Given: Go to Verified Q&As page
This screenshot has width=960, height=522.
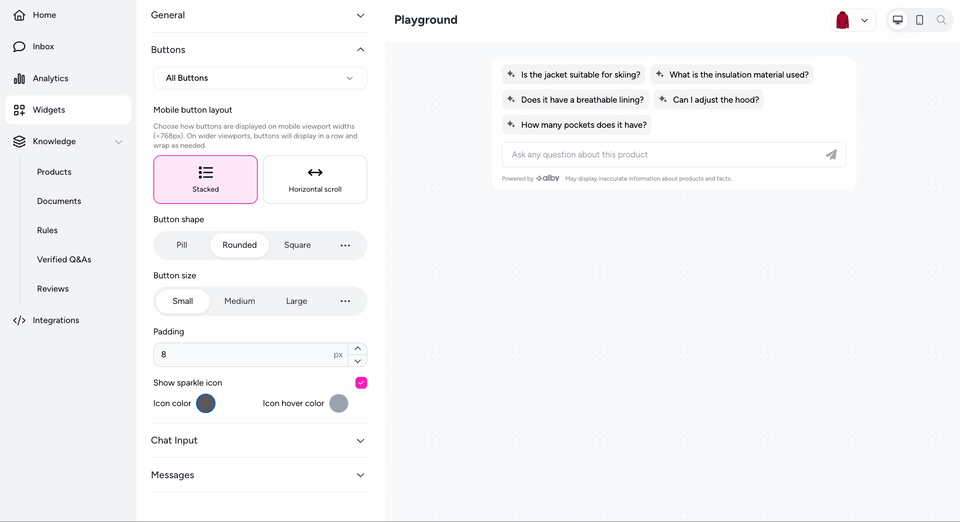Looking at the screenshot, I should pyautogui.click(x=64, y=259).
